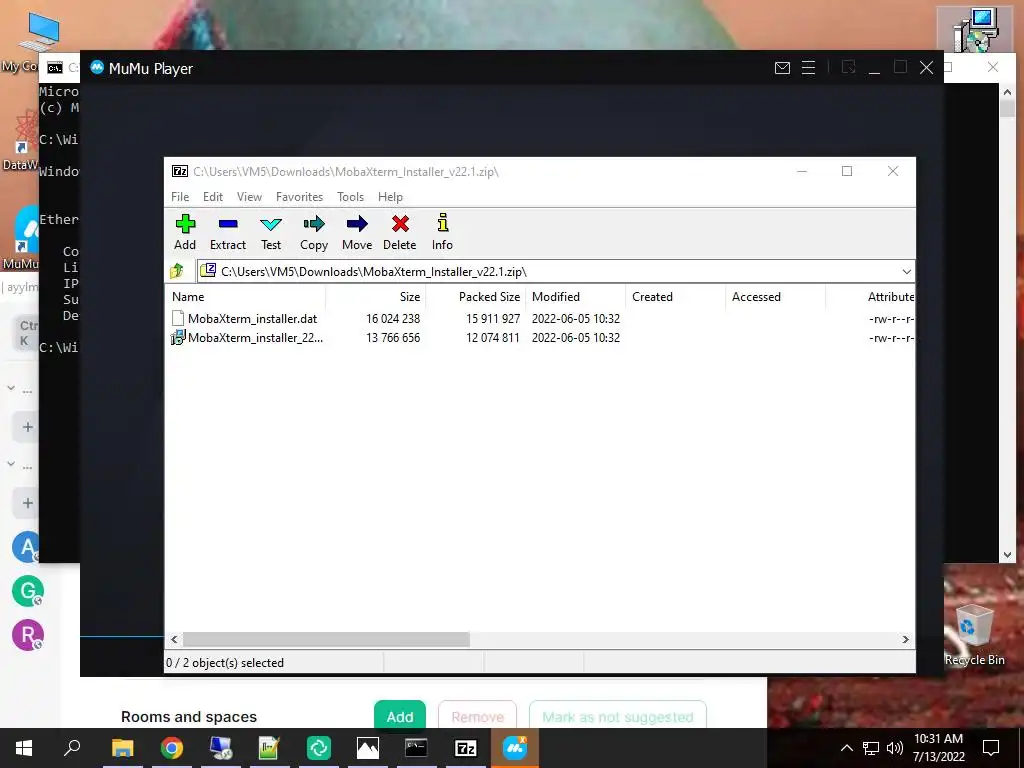
Task: Sort by Accessed column header
Action: [x=775, y=296]
